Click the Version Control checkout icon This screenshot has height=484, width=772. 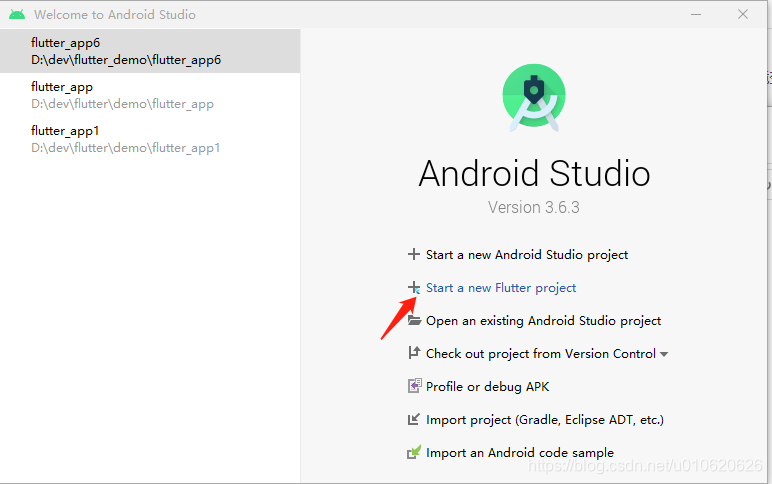414,353
